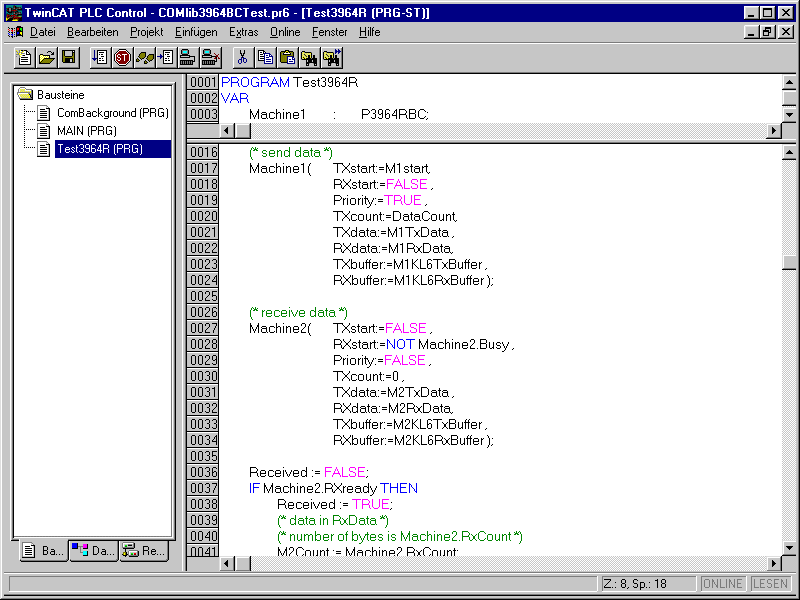The image size is (800, 600).
Task: Minimize the inner document window
Action: [x=751, y=32]
